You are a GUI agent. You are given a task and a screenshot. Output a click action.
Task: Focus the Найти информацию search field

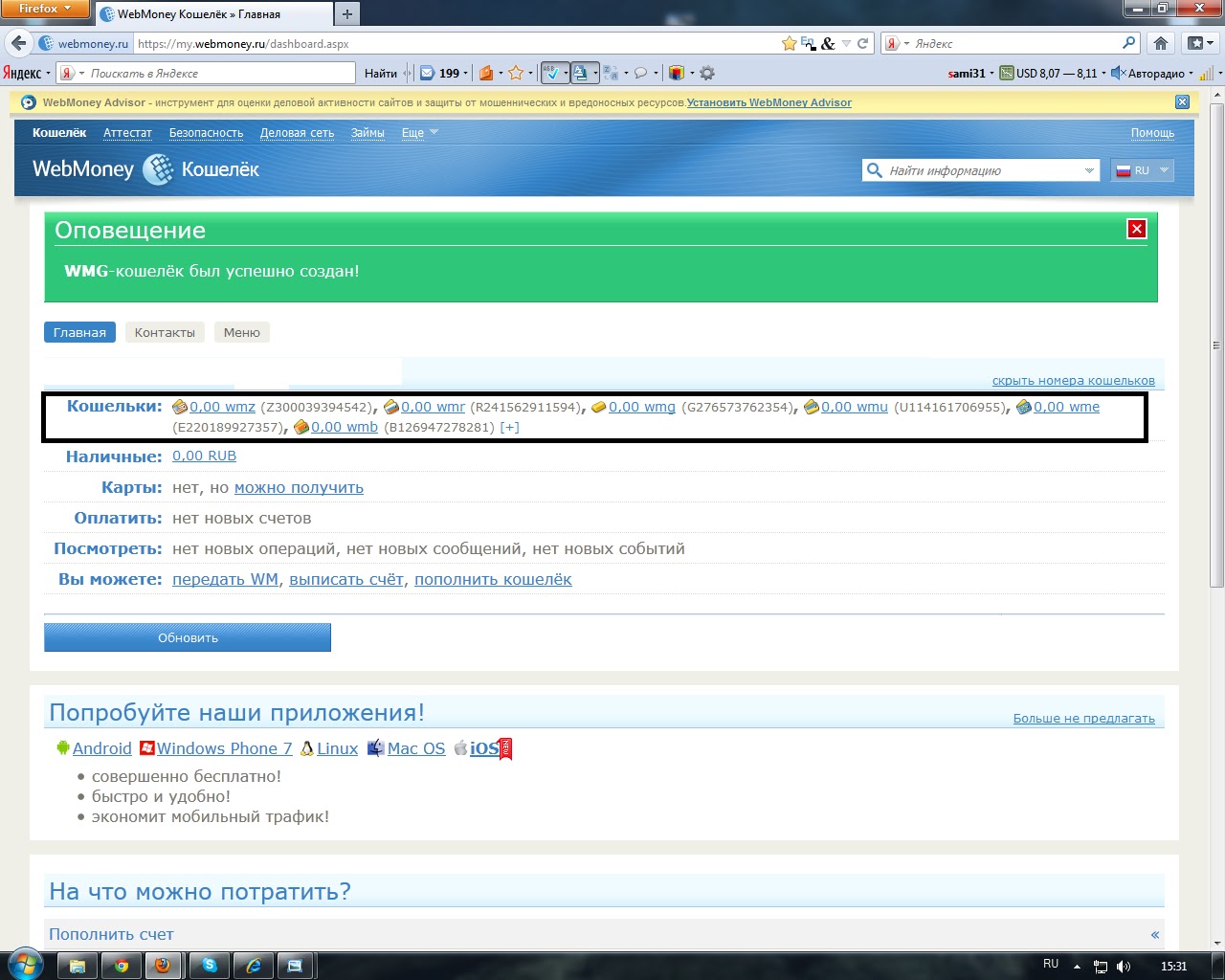pos(980,170)
